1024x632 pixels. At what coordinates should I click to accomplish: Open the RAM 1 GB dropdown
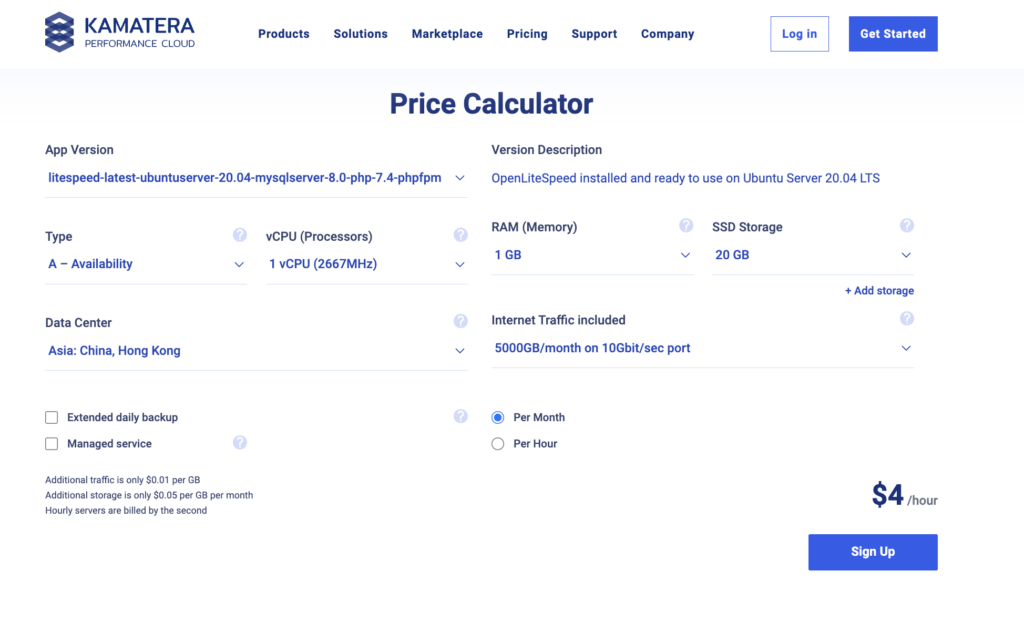pyautogui.click(x=591, y=255)
